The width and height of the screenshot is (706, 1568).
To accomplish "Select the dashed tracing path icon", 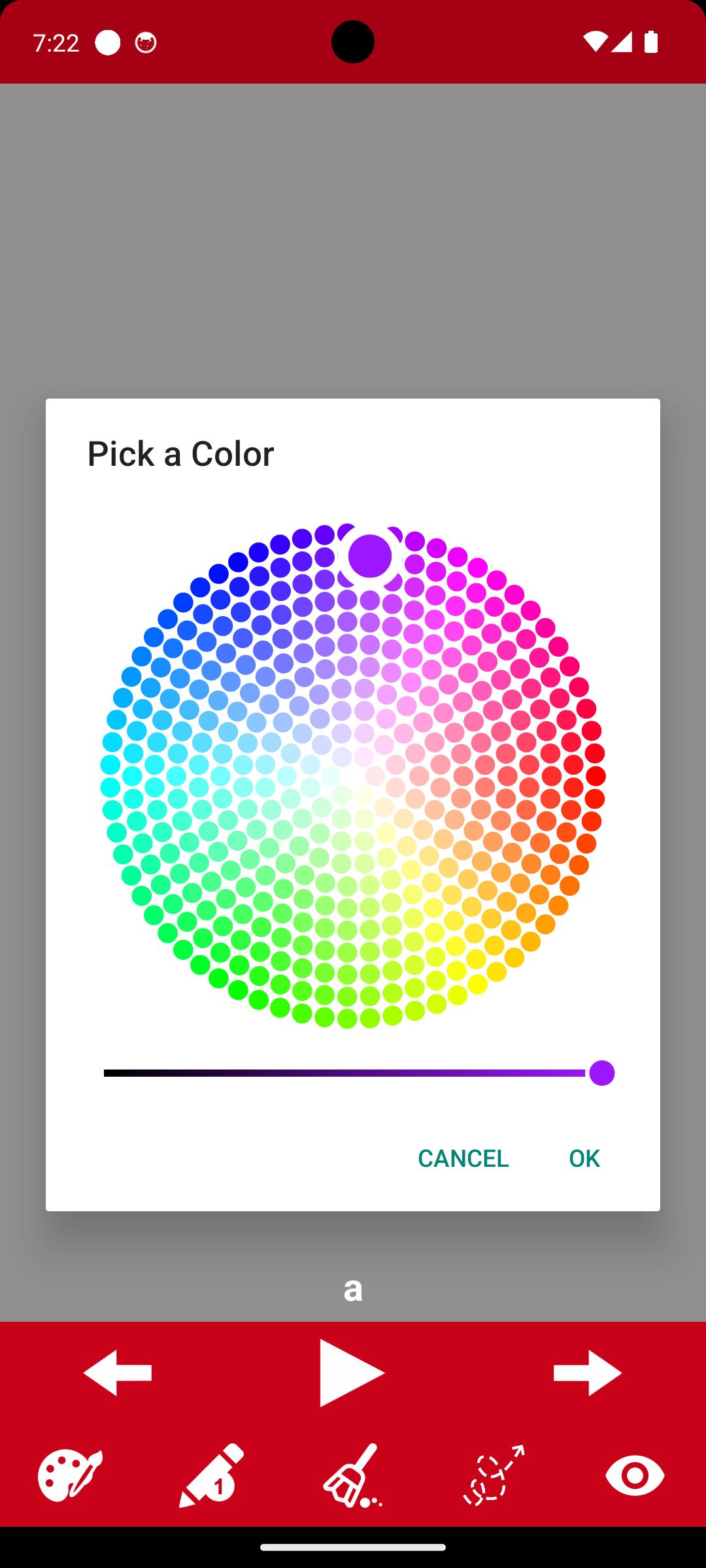I will (x=494, y=1475).
